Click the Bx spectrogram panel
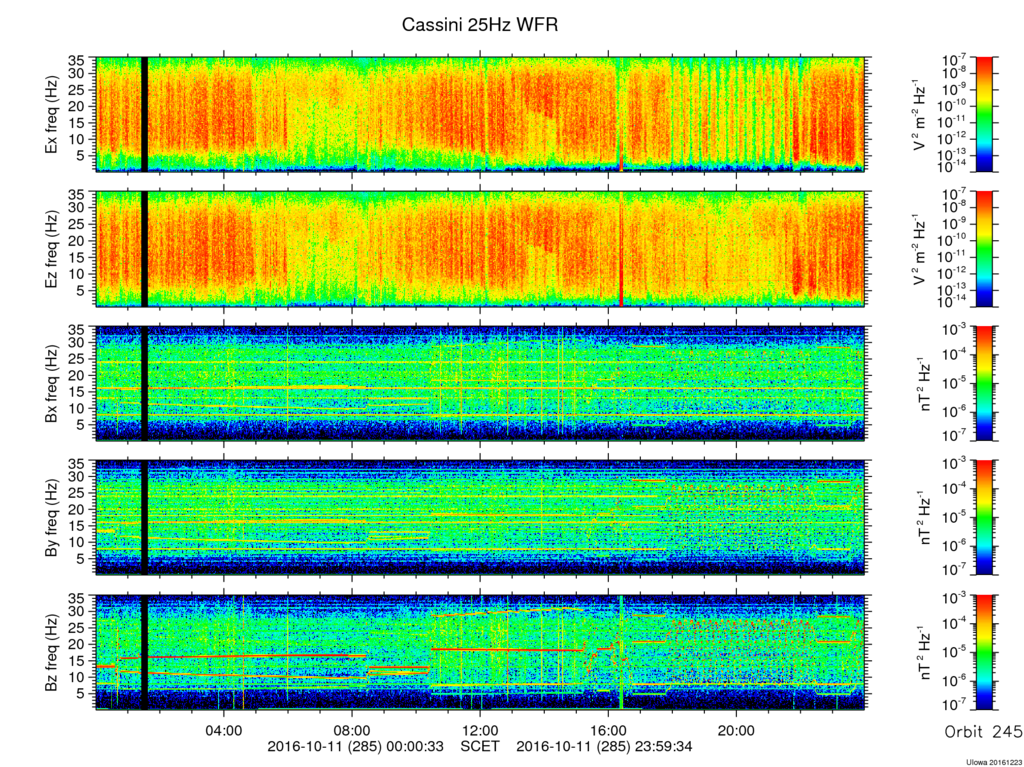The width and height of the screenshot is (1024, 767). coord(481,384)
